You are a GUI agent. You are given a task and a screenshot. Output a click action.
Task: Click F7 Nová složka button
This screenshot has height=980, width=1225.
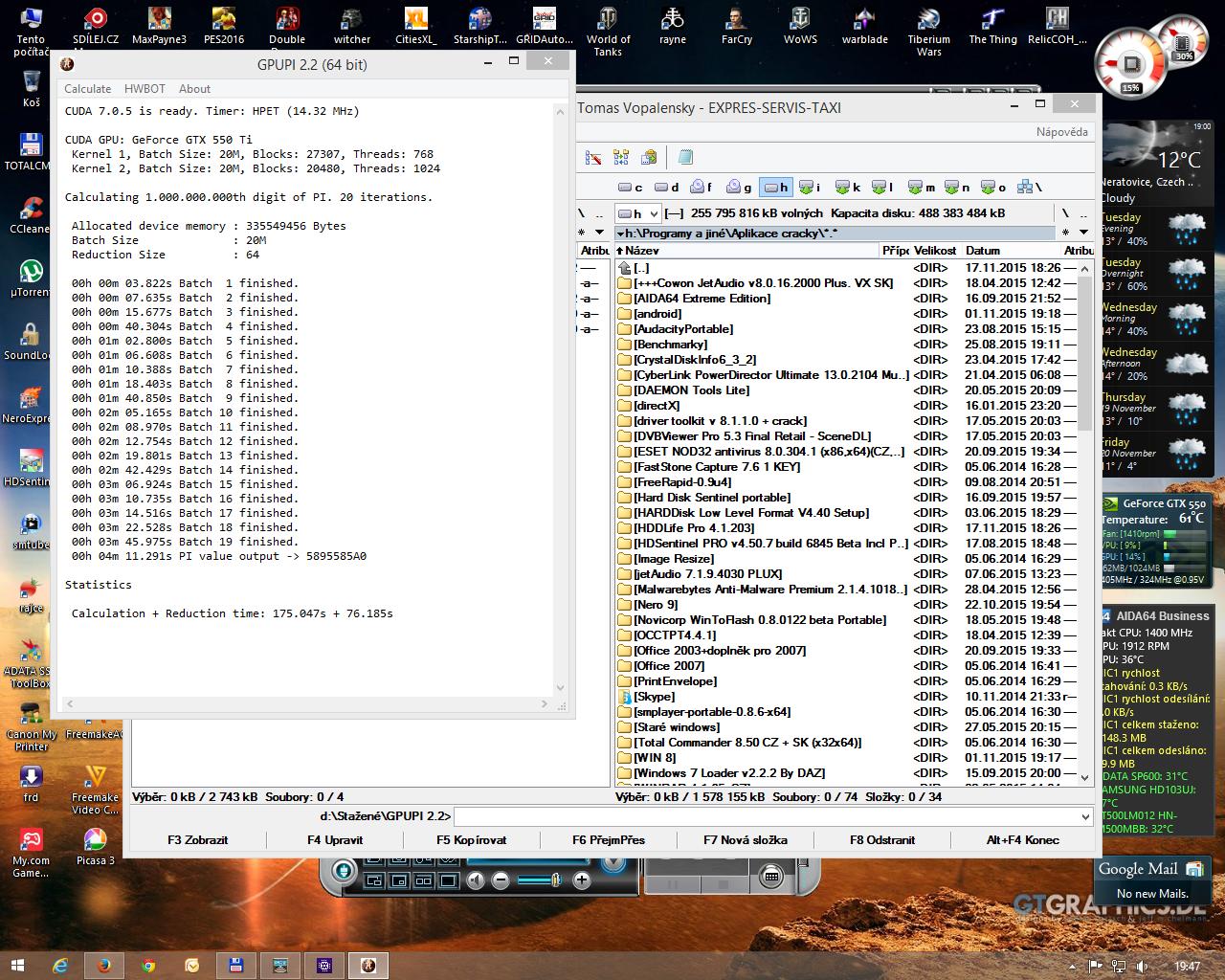746,840
